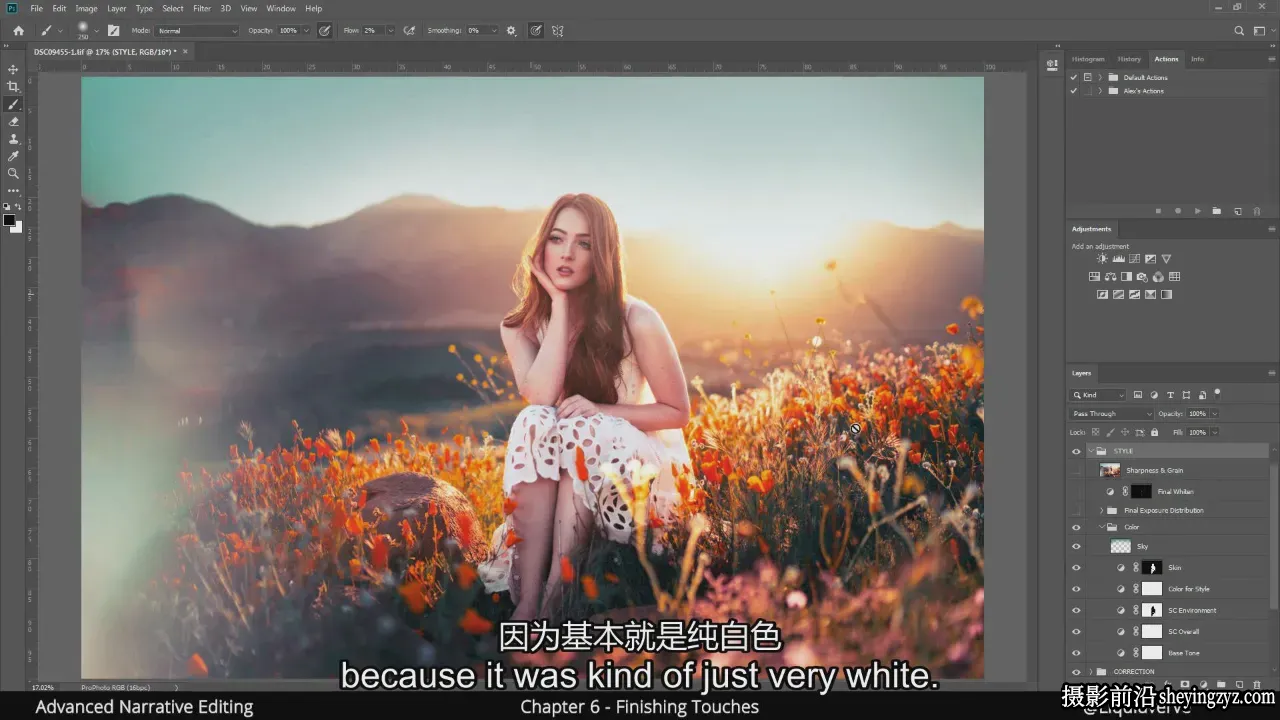Switch to the History tab

(1129, 59)
